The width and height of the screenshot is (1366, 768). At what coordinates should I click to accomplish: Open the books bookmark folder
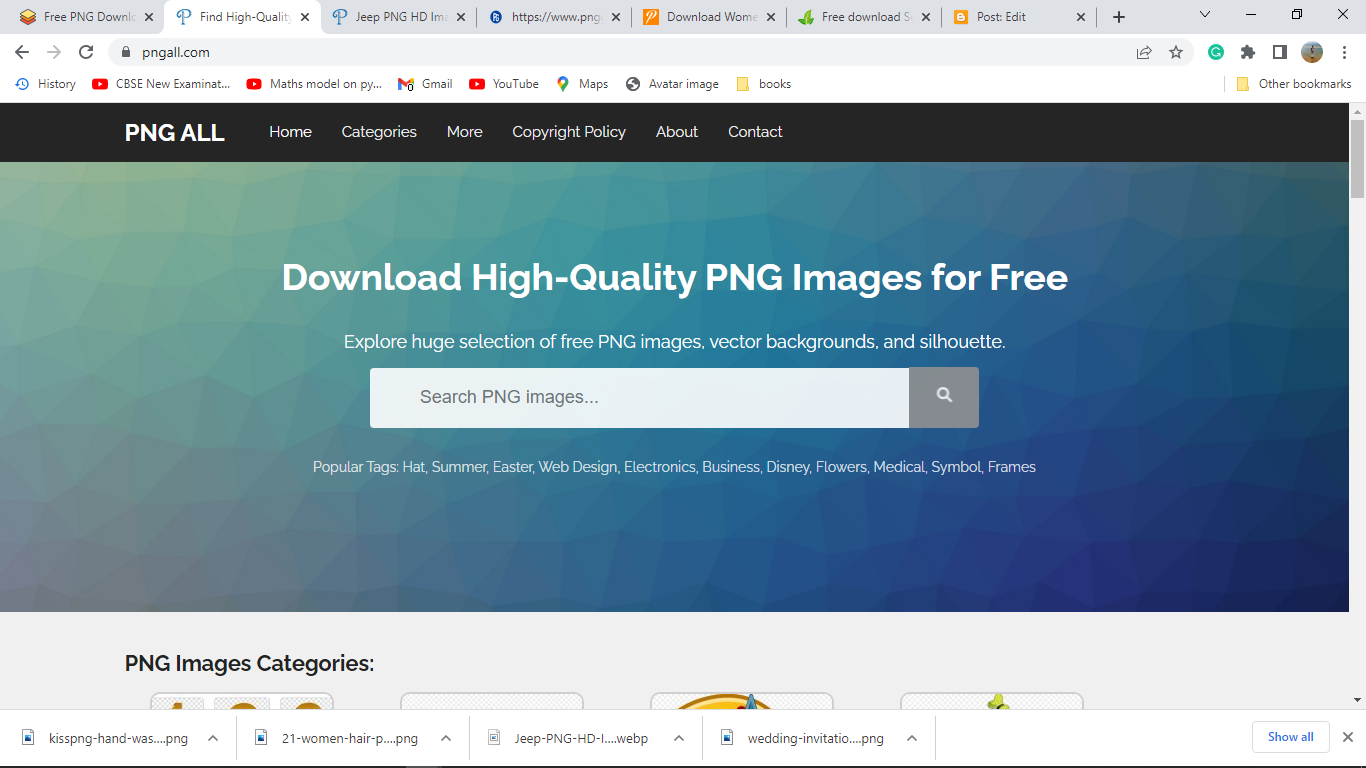(763, 84)
